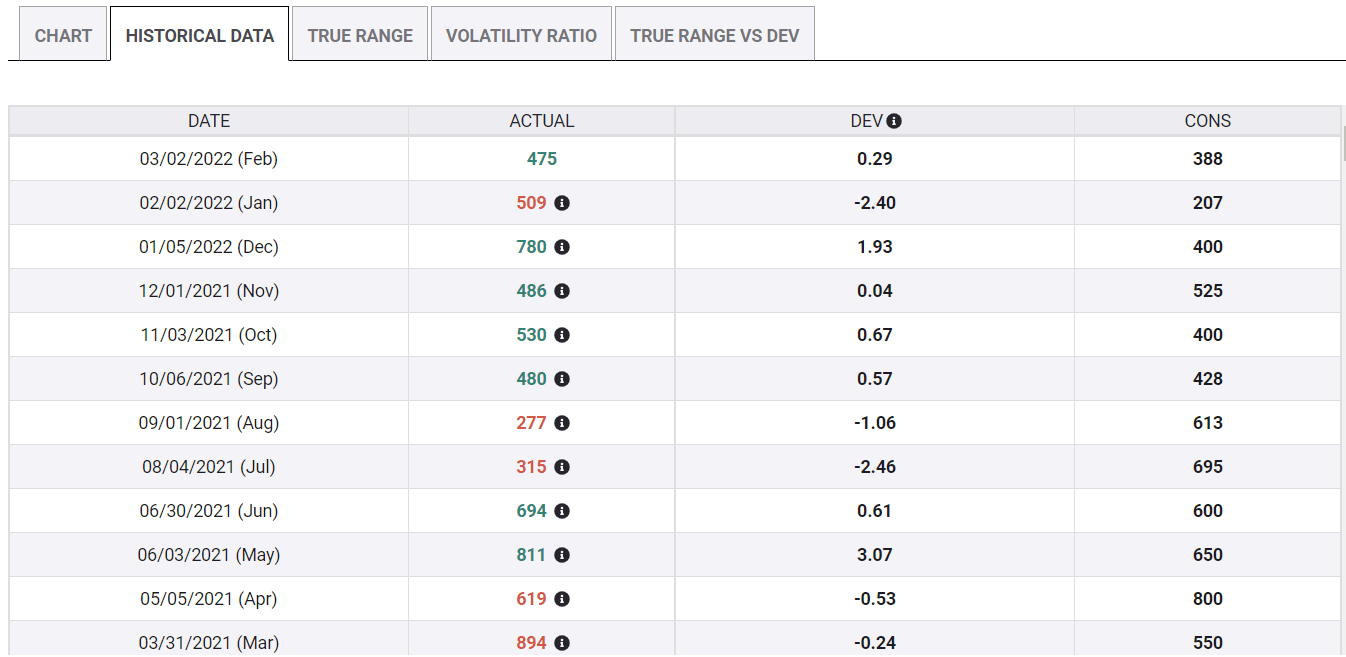Click info icon beside 530 actual value
Image resolution: width=1346 pixels, height=657 pixels.
562,335
